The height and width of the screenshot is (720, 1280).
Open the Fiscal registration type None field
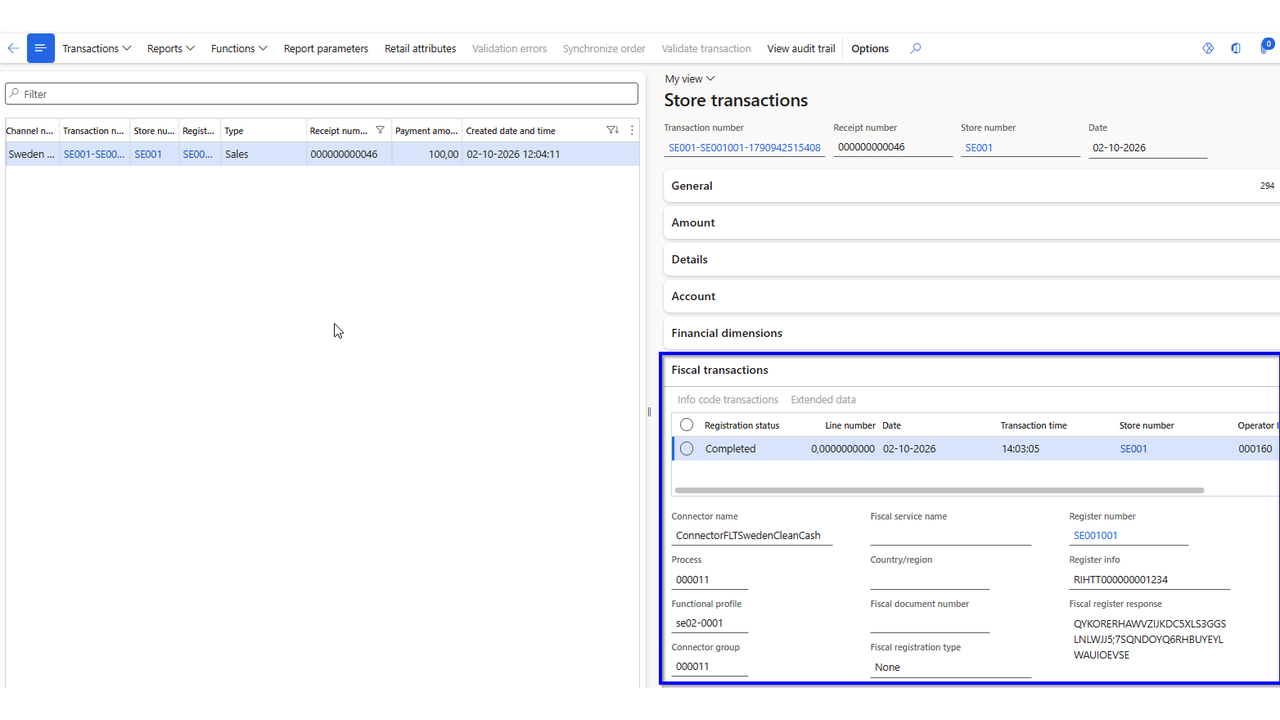tap(950, 667)
